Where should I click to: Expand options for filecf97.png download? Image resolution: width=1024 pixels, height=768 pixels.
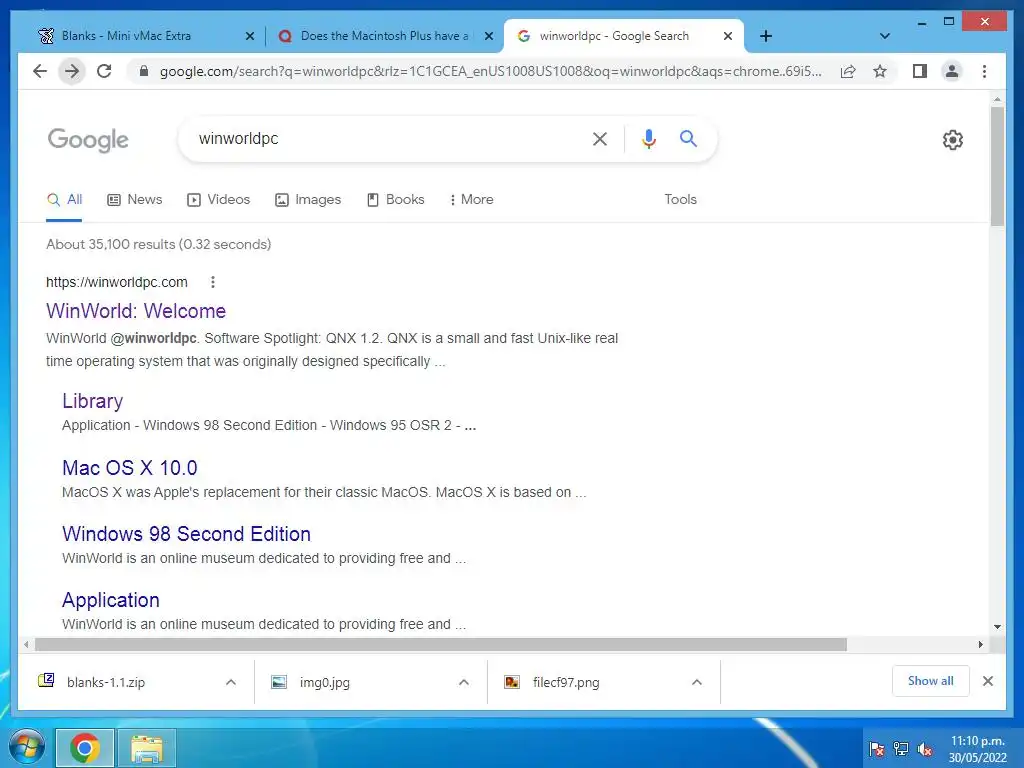pos(697,682)
